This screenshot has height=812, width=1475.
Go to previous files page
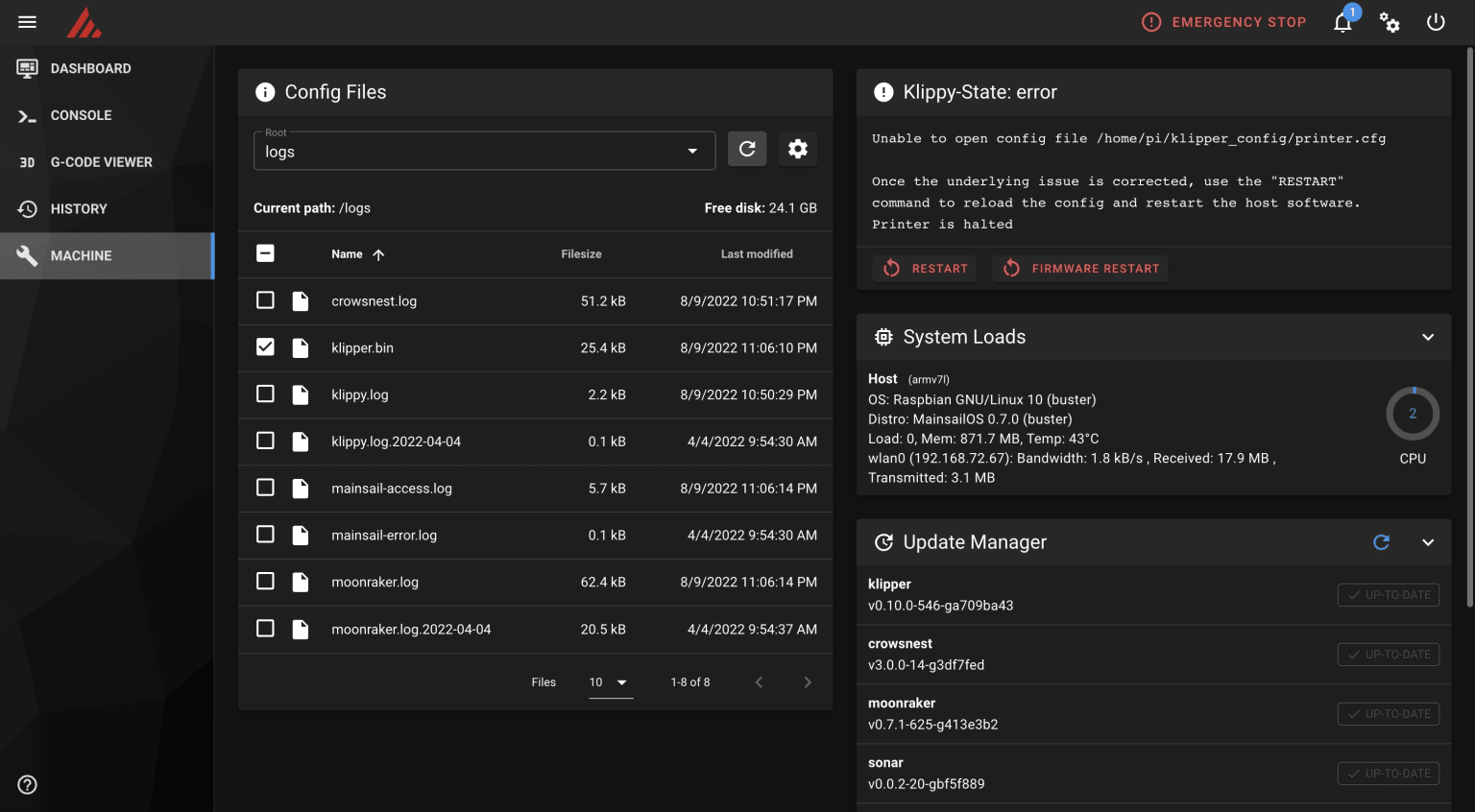pos(759,682)
